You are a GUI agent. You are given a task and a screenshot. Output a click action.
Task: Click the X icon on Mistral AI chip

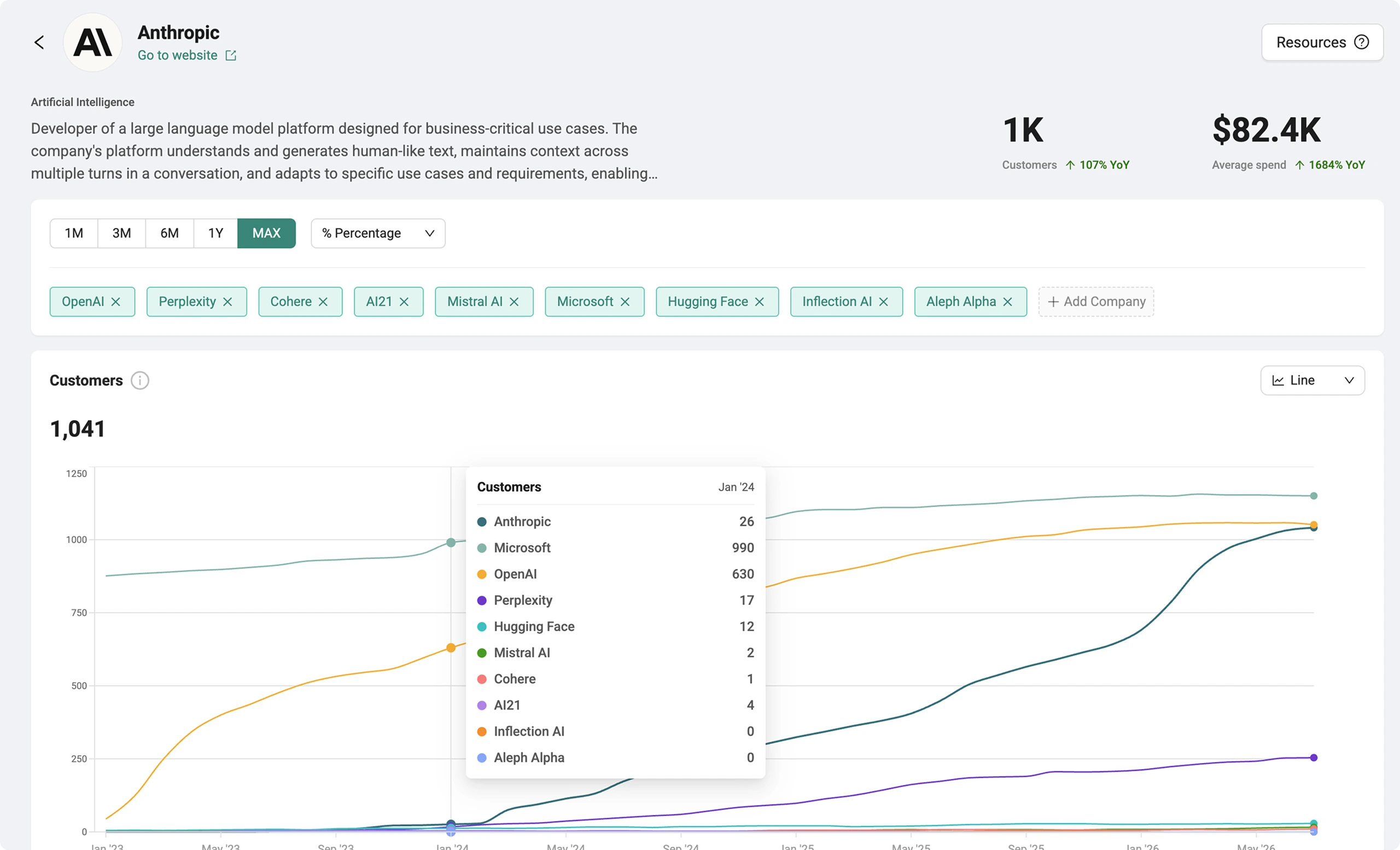[514, 302]
